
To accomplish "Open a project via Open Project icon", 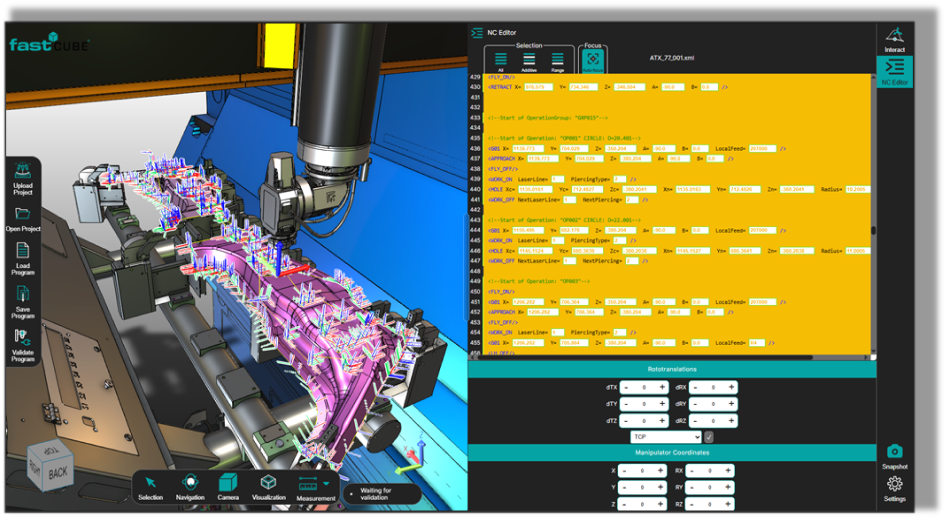I will pyautogui.click(x=23, y=216).
